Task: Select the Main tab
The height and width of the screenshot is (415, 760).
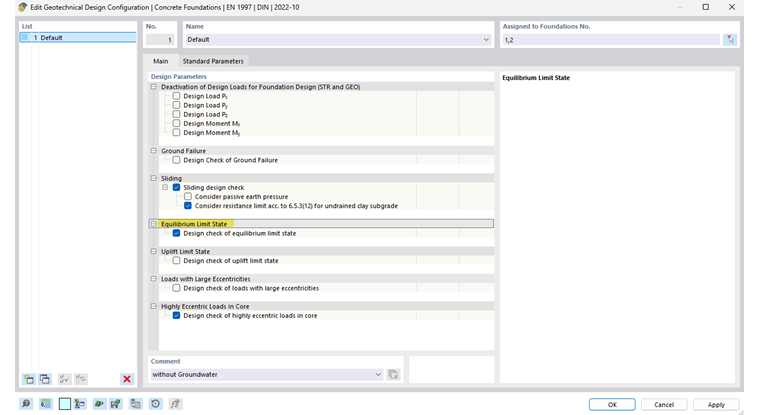Action: pyautogui.click(x=160, y=61)
